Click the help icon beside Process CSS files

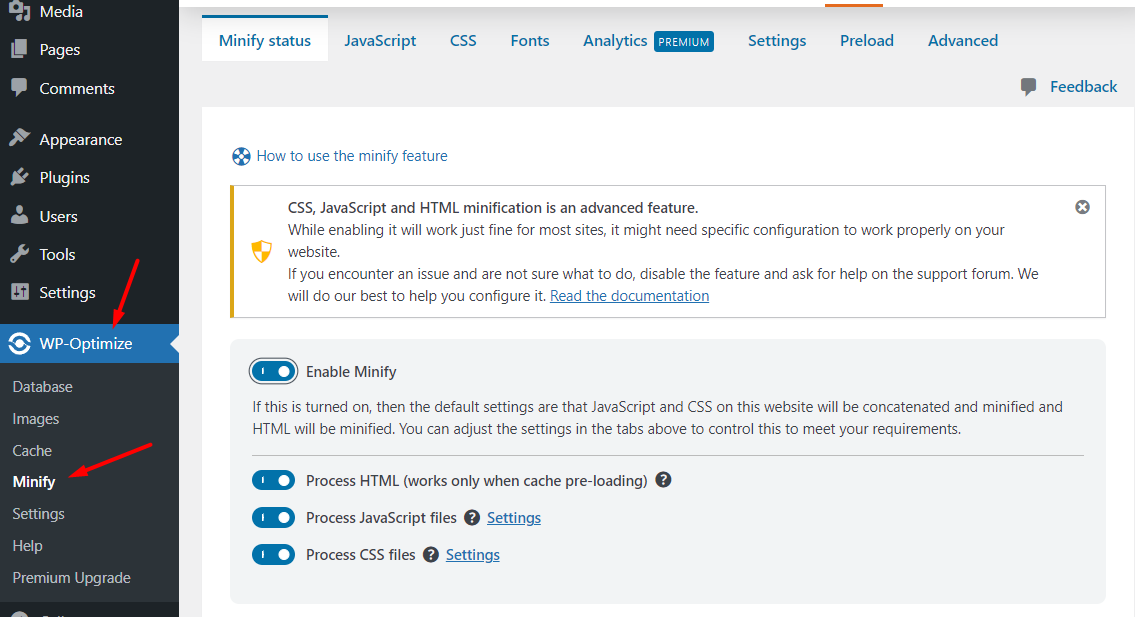[x=431, y=555]
